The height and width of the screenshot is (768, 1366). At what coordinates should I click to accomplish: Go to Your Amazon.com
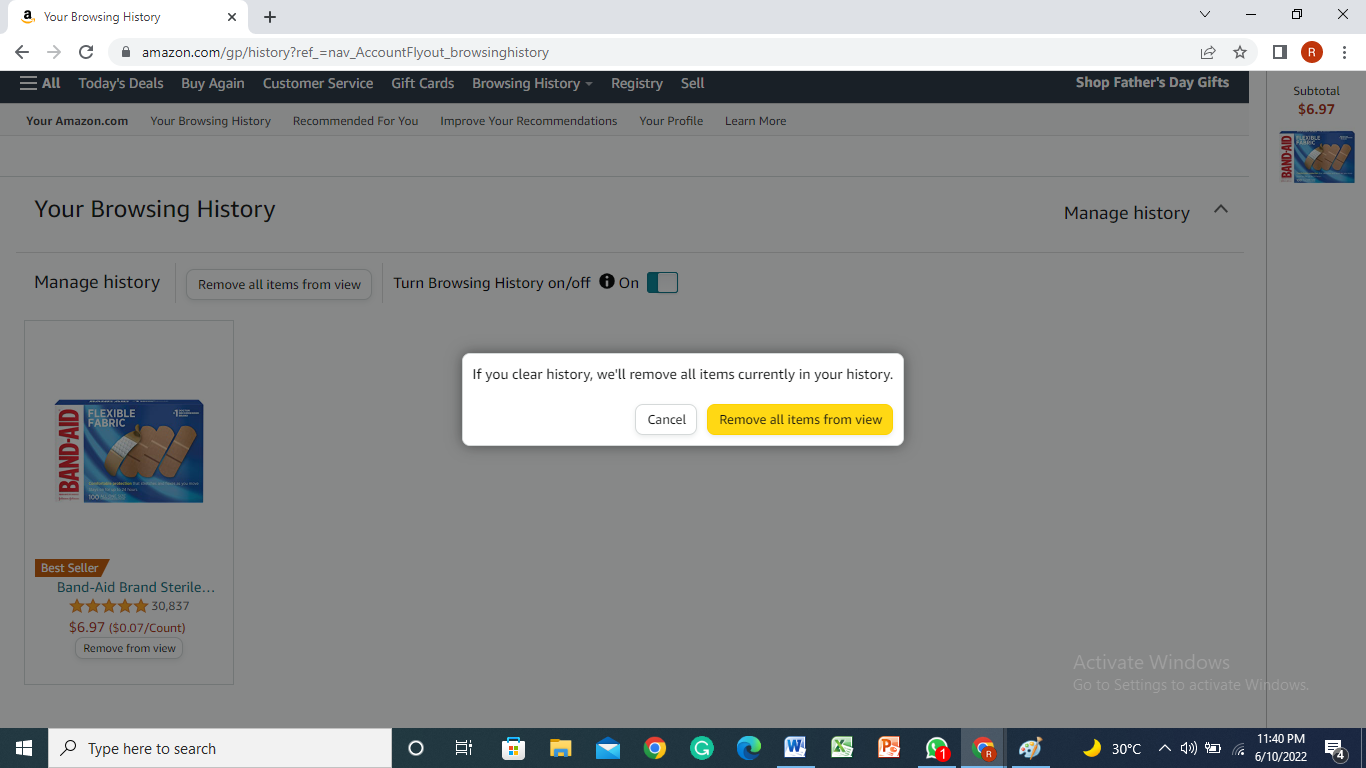[x=77, y=121]
